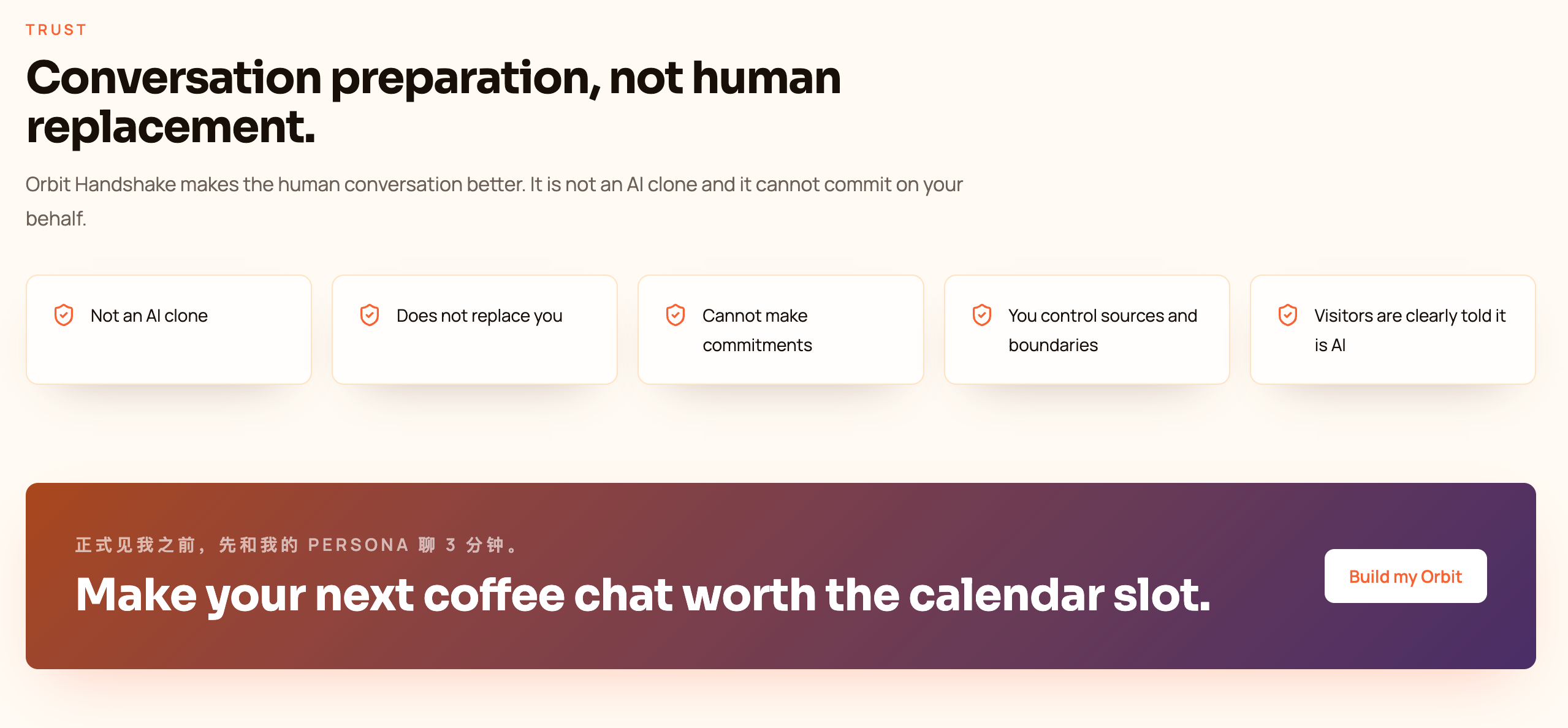Click the shield icon beside You control sources
The image size is (1568, 728).
click(x=982, y=315)
